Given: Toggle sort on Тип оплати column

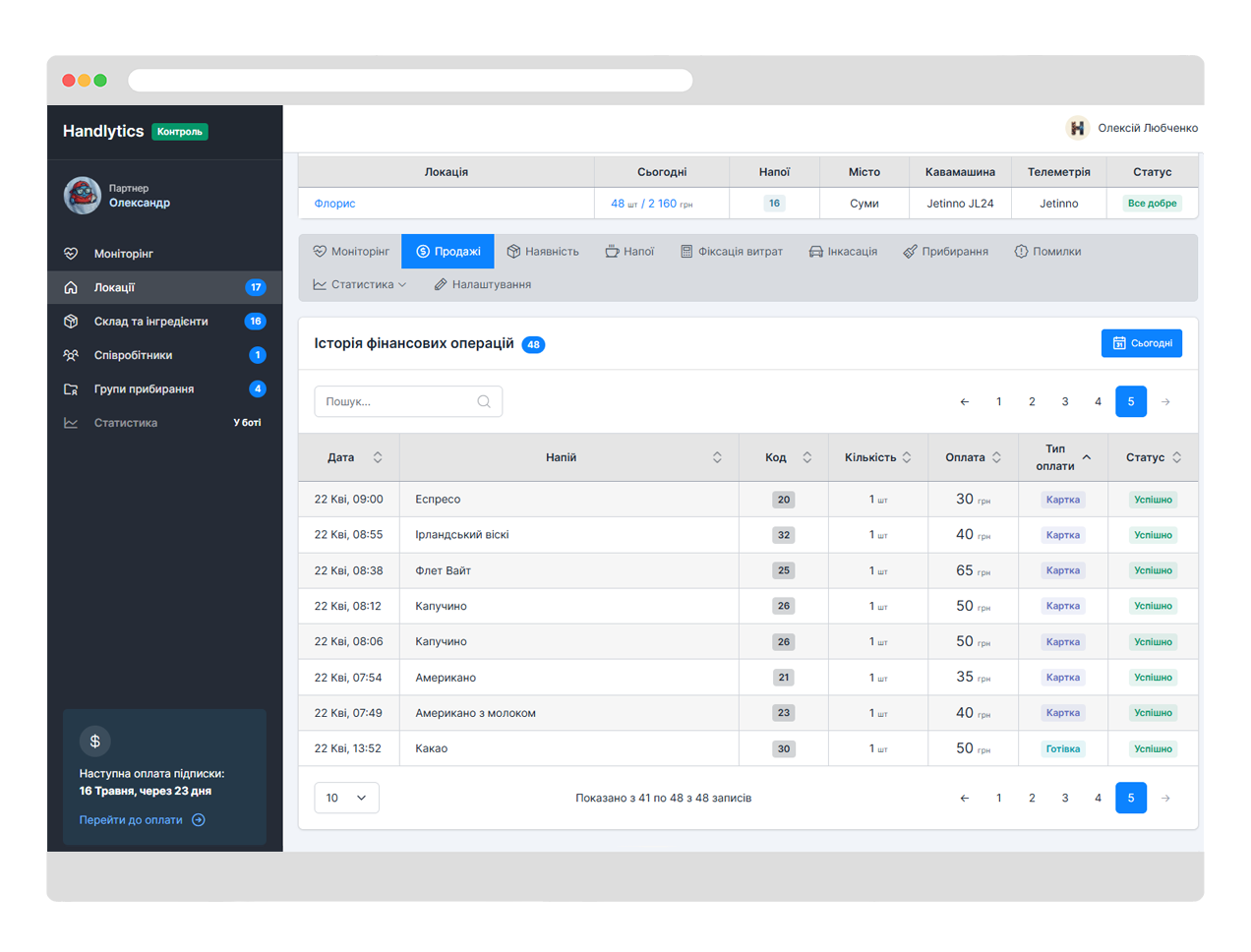Looking at the screenshot, I should tap(1087, 457).
